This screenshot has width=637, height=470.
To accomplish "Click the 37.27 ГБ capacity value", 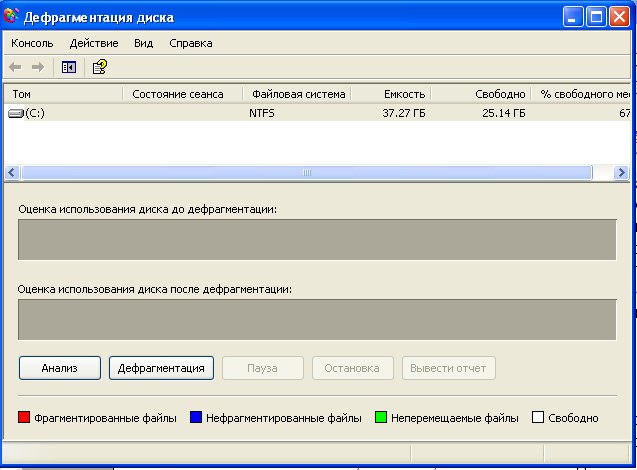I will pos(403,113).
